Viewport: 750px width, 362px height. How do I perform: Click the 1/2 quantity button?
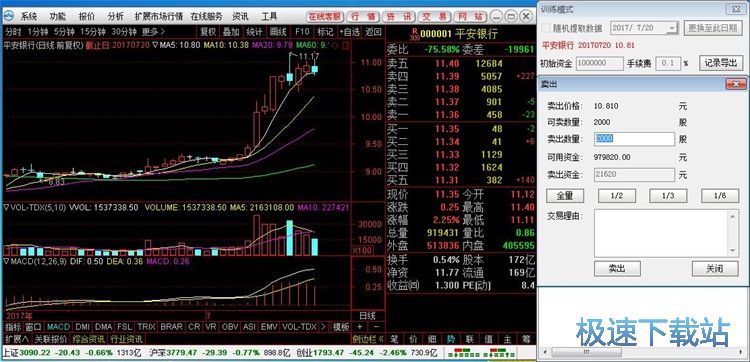617,196
